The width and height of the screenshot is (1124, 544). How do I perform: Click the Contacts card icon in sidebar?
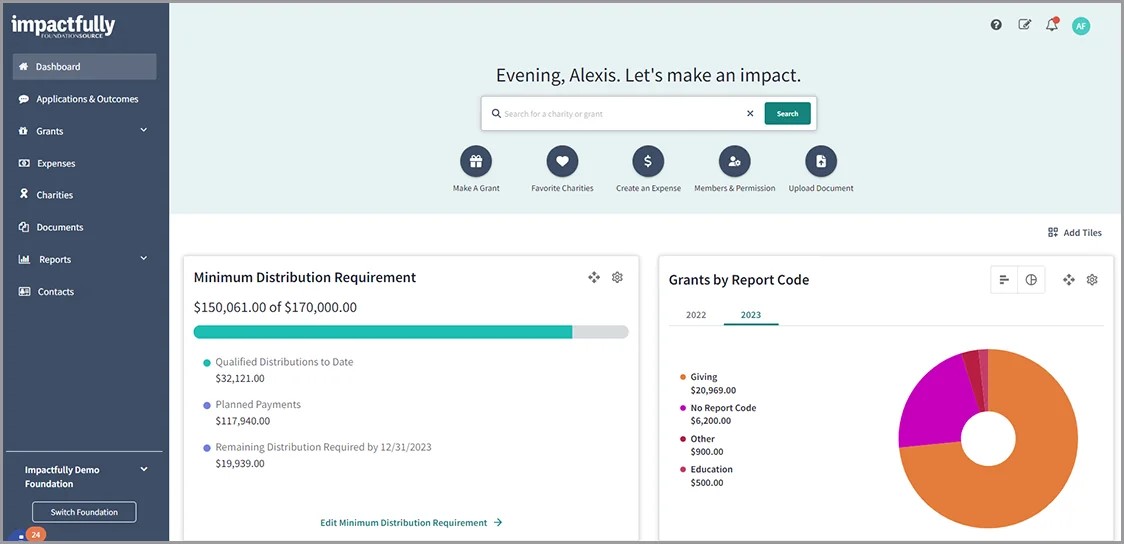point(24,292)
